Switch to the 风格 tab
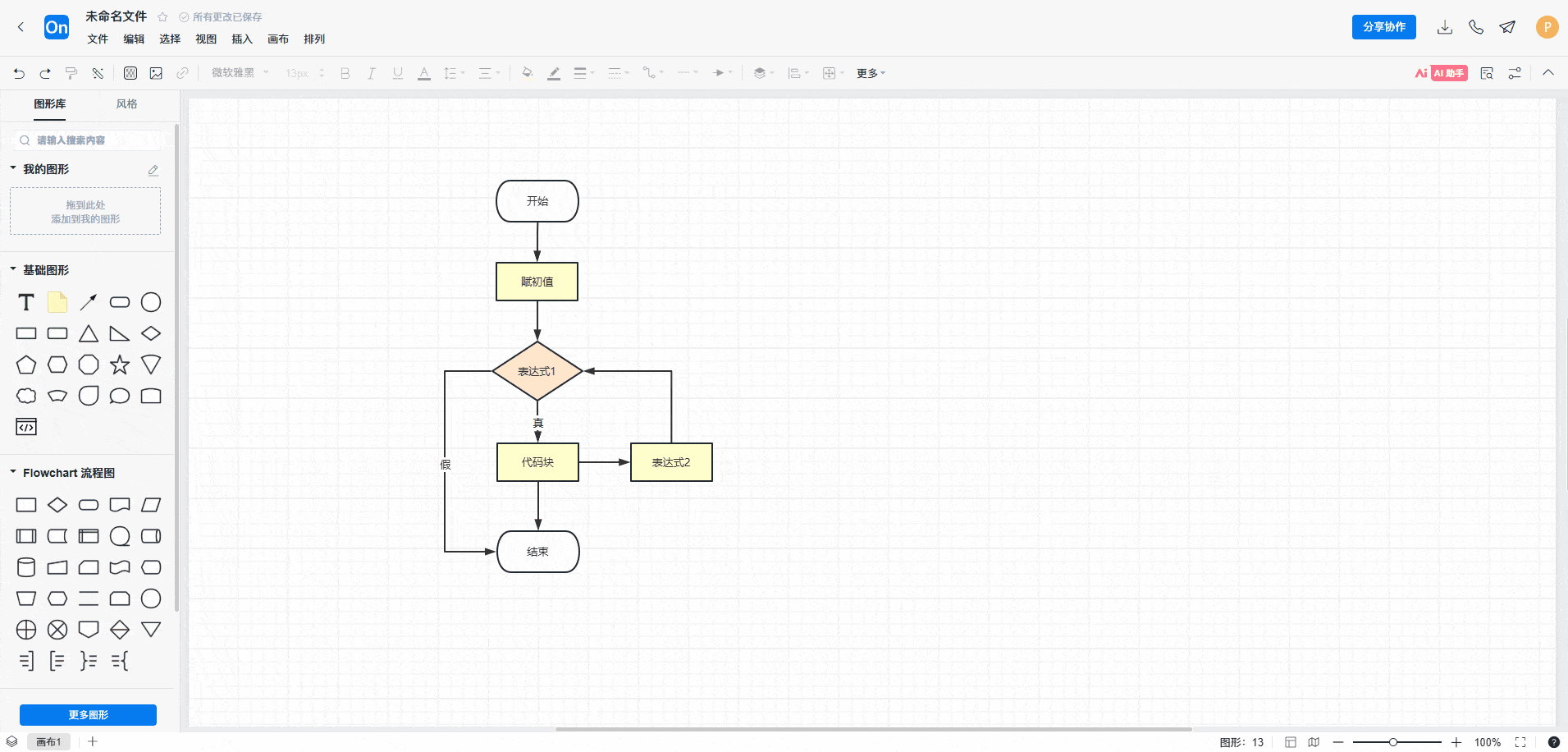This screenshot has width=1568, height=752. [126, 104]
